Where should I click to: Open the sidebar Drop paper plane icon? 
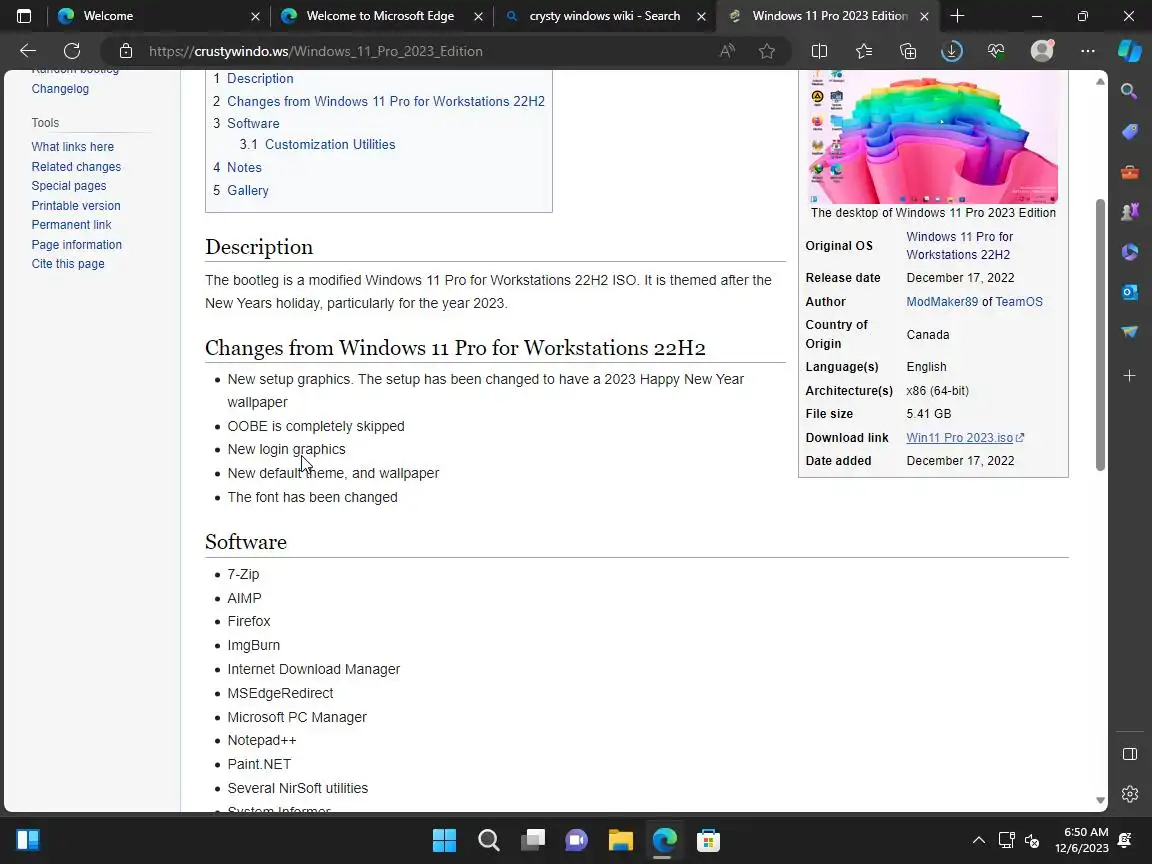click(x=1129, y=332)
